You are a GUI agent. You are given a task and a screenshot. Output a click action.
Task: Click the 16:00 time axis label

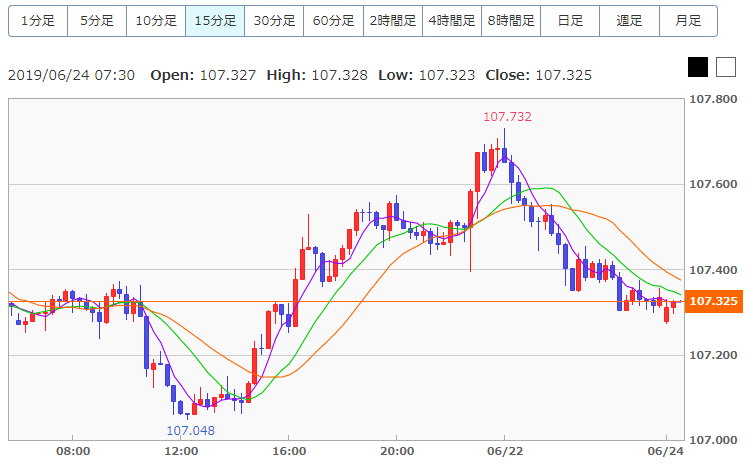[289, 452]
